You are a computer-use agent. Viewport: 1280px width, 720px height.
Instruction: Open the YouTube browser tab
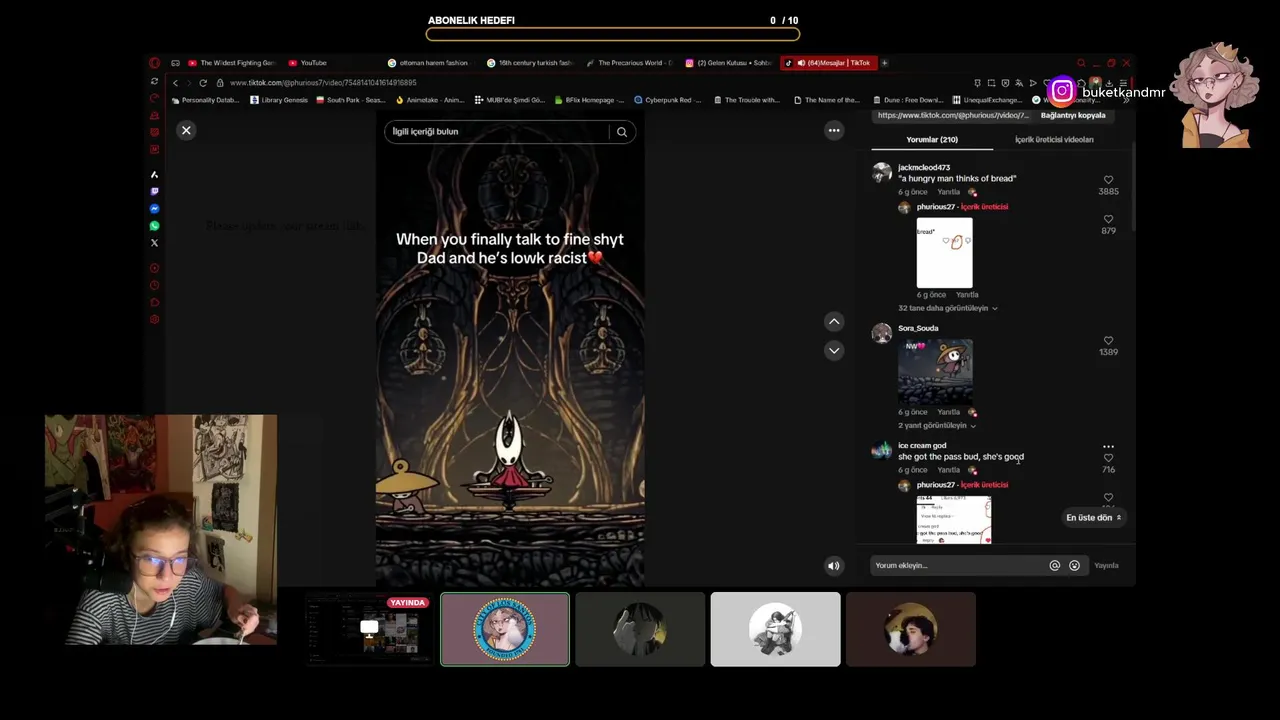coord(308,63)
